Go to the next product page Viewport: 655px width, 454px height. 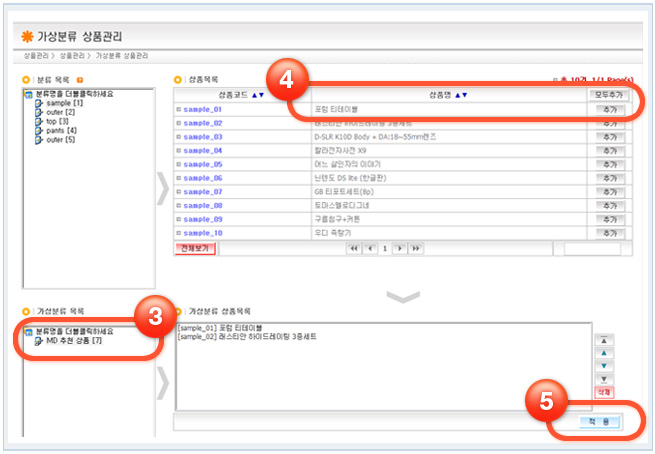point(400,248)
